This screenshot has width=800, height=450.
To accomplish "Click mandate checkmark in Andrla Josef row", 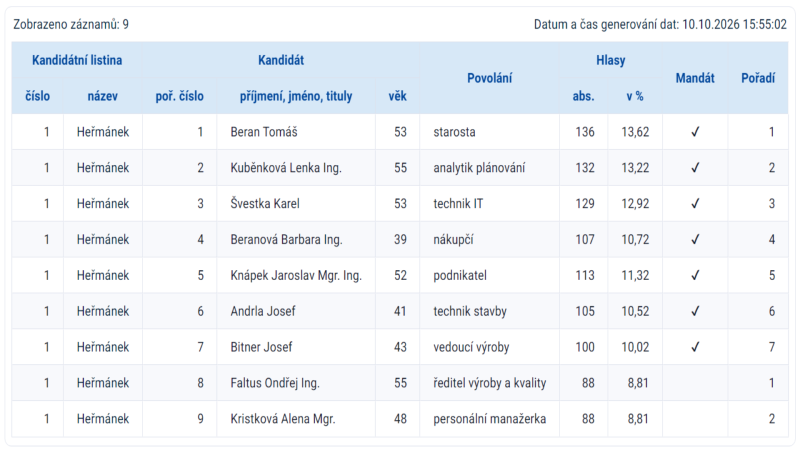I will 695,311.
